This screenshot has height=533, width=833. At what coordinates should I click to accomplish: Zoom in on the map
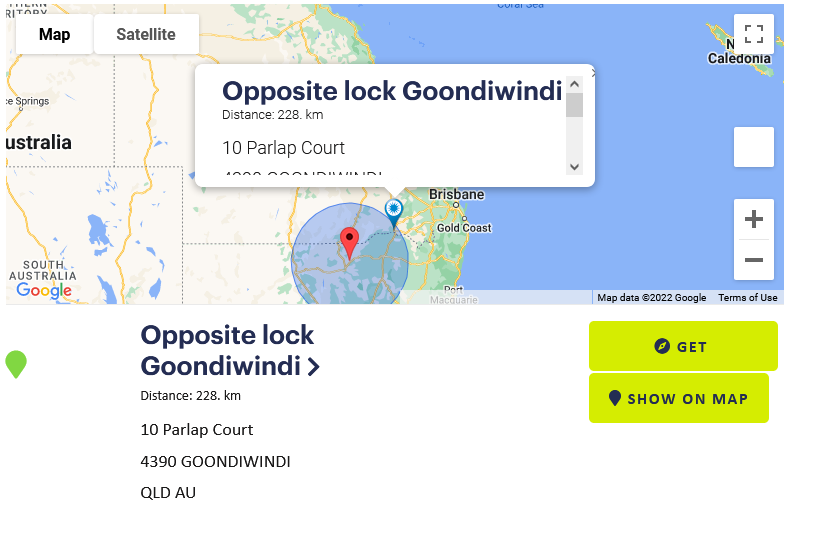(x=753, y=220)
